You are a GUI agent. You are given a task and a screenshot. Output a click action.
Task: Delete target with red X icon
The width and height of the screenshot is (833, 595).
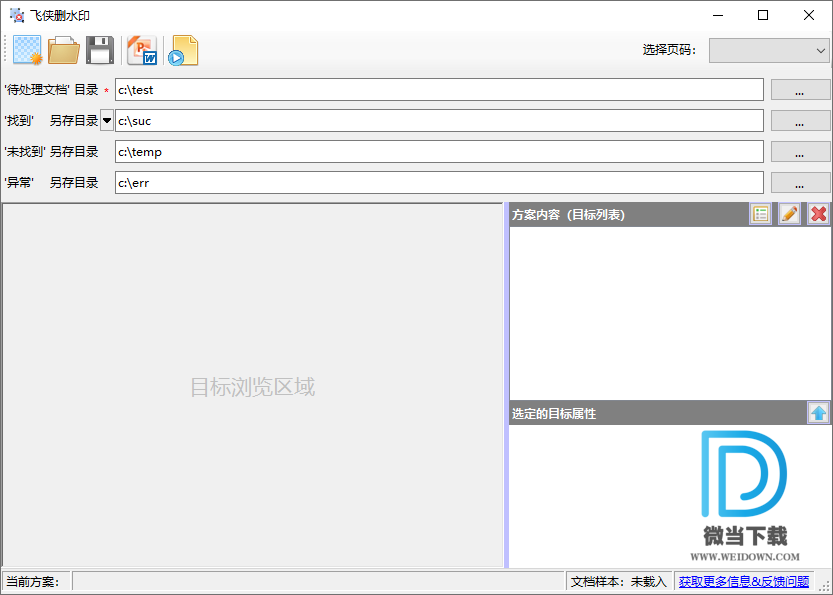point(819,214)
